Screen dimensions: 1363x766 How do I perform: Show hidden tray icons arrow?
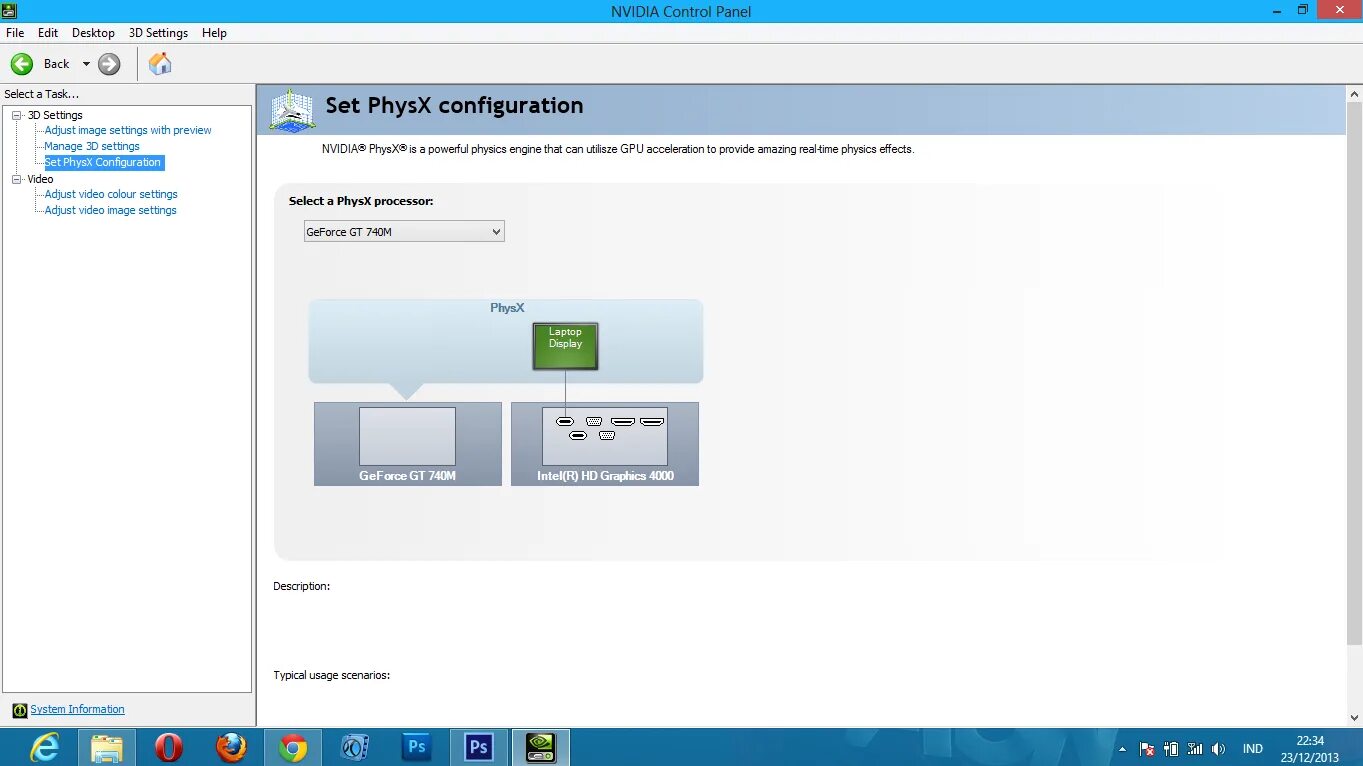coord(1122,748)
